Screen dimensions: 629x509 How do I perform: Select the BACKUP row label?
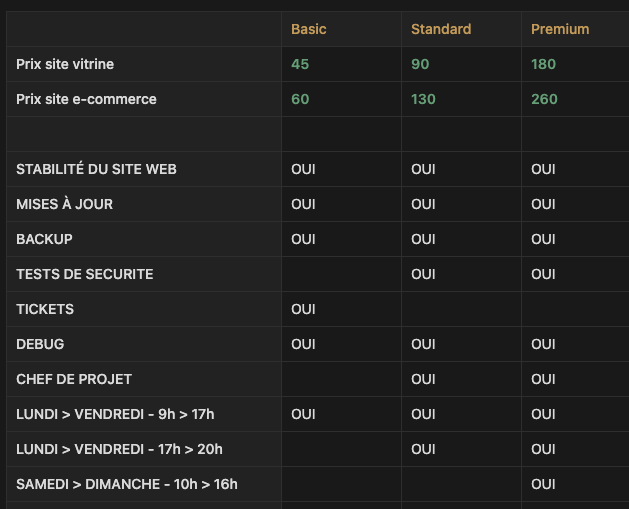coord(44,239)
